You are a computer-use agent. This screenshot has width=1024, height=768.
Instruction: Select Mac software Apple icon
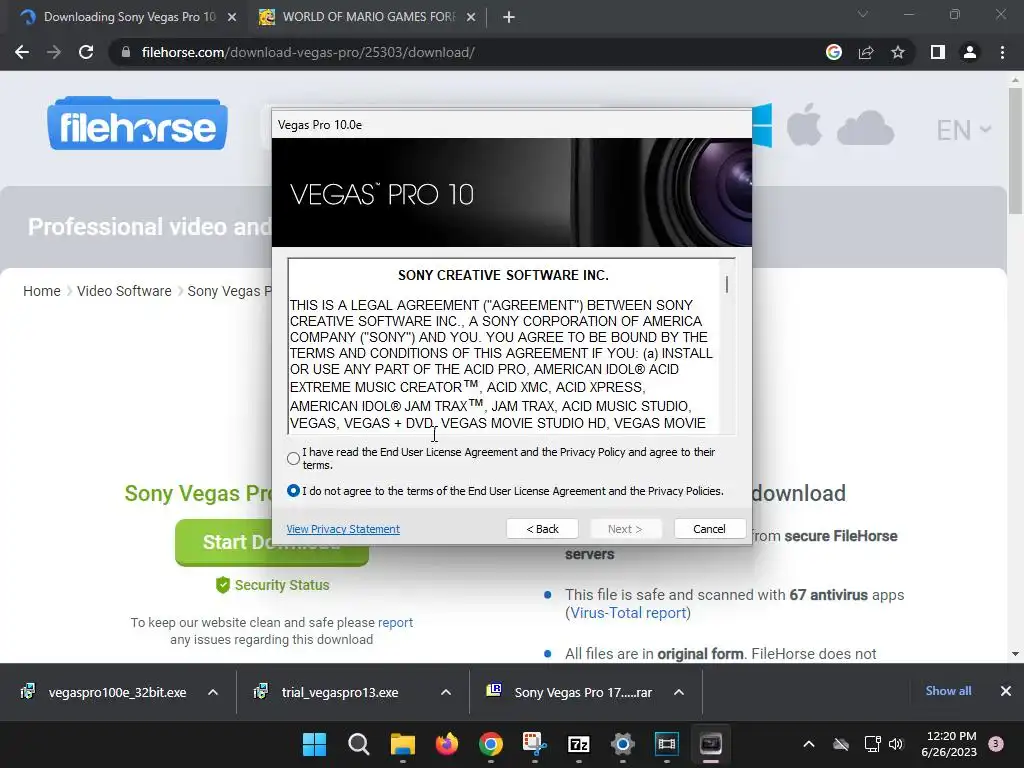pos(804,124)
